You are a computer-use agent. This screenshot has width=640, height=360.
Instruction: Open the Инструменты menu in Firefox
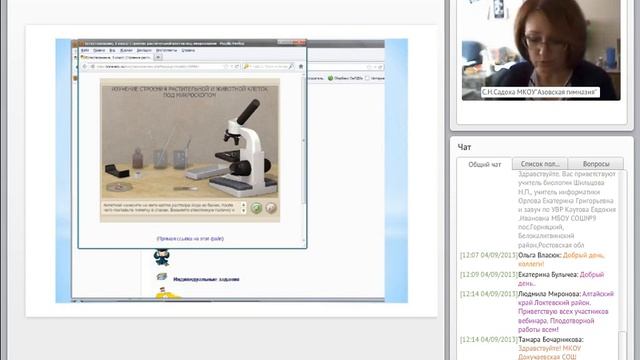coord(167,50)
